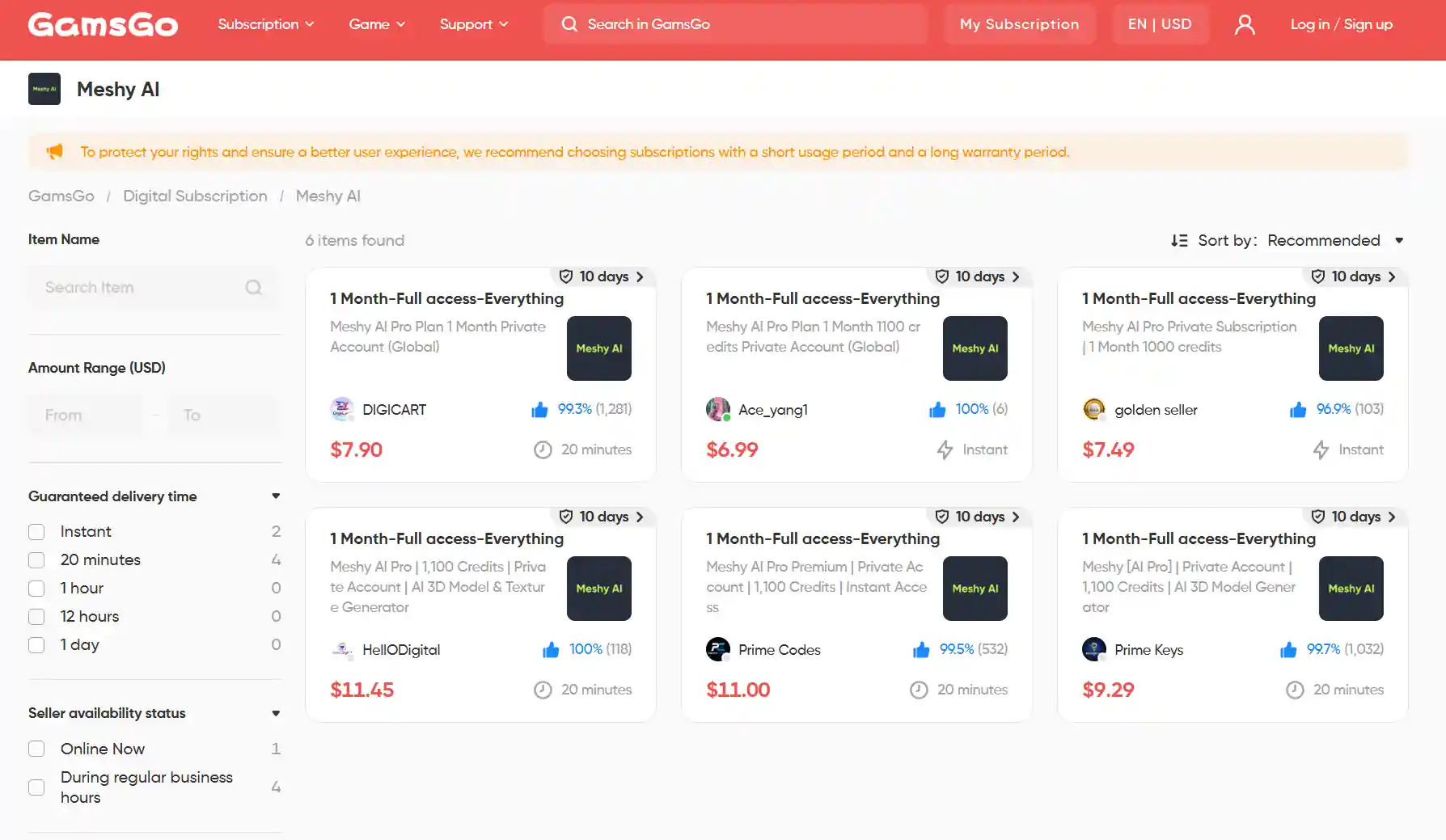Click clock icon on the $7.90 listing
The width and height of the screenshot is (1446, 840).
pos(543,450)
